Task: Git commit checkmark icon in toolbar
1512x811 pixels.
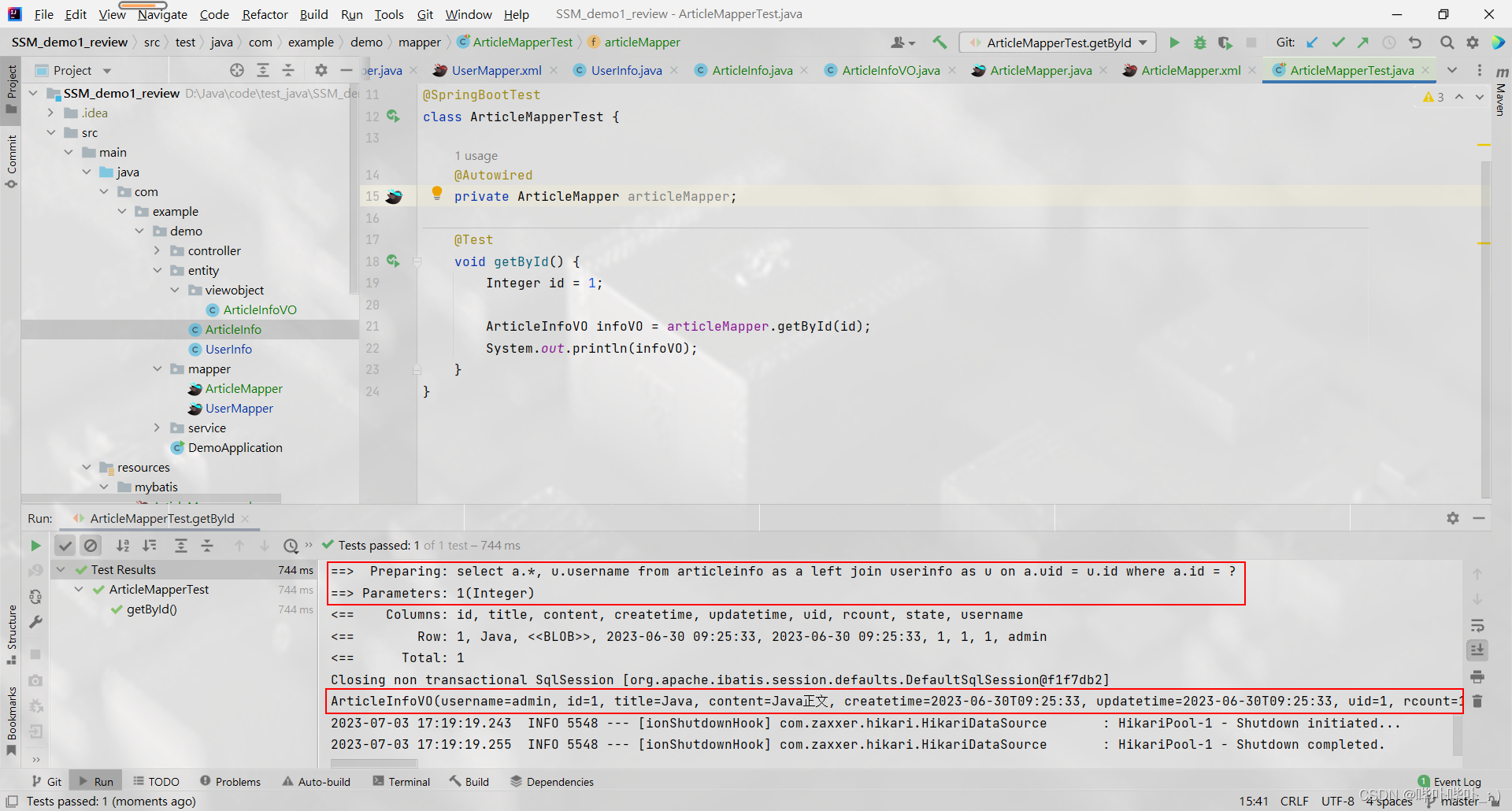Action: pos(1338,43)
